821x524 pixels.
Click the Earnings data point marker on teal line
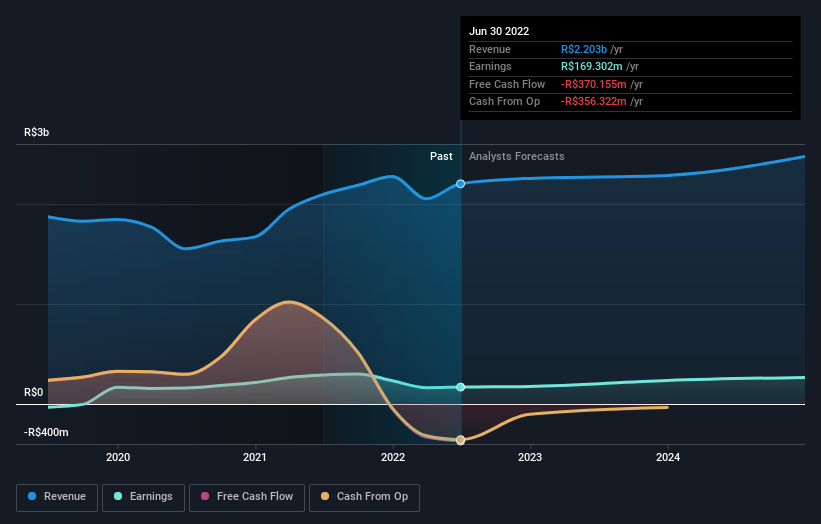coord(460,387)
